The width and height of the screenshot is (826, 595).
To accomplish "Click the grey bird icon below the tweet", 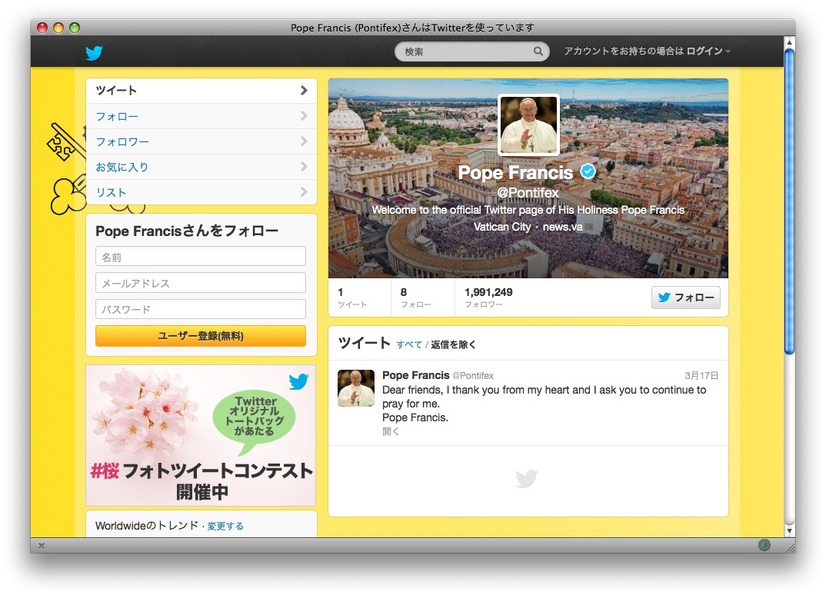I will 527,479.
